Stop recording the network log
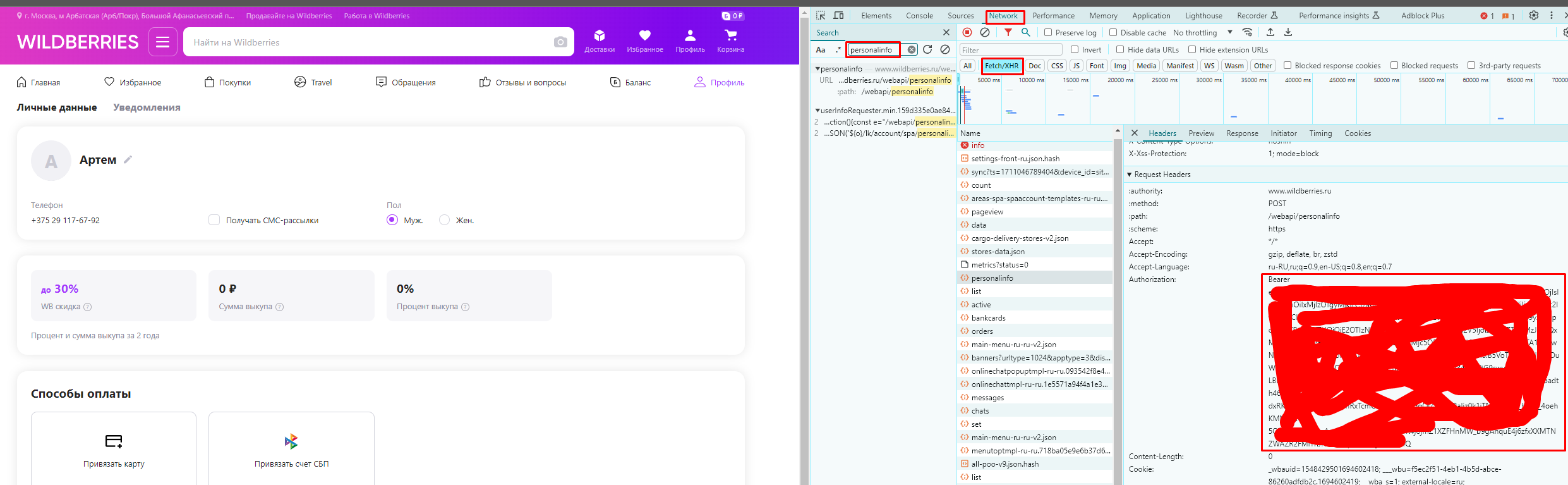1568x485 pixels. pyautogui.click(x=967, y=32)
